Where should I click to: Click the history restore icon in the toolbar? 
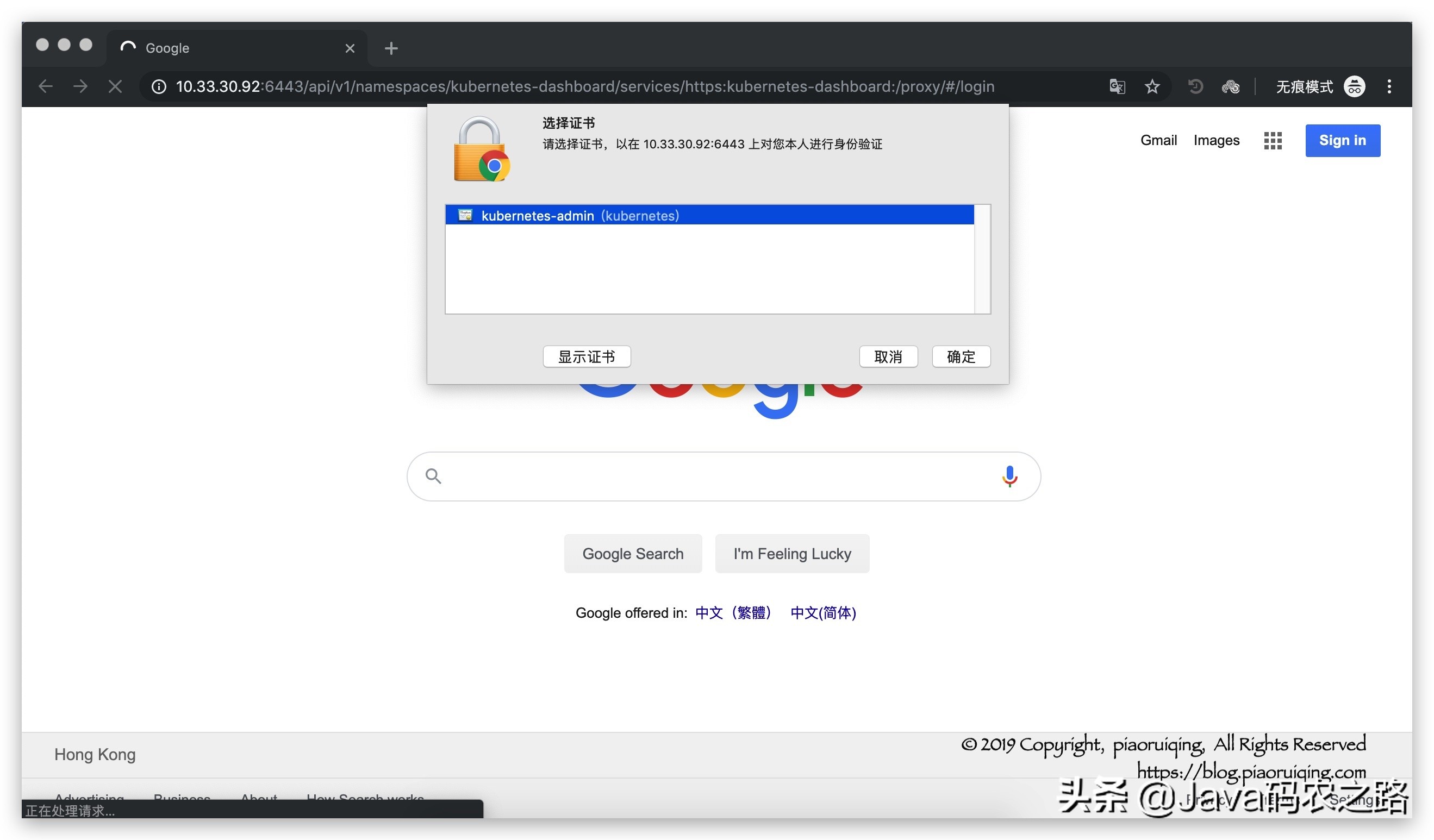click(1195, 86)
